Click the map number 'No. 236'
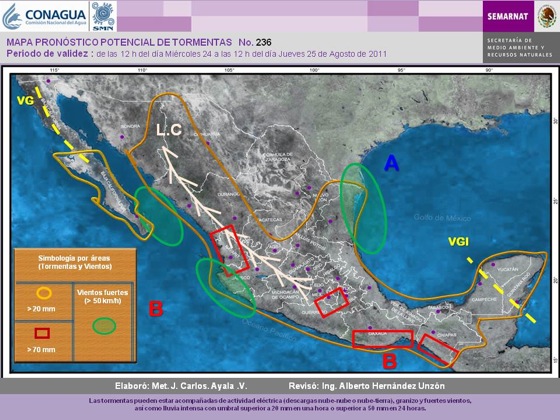This screenshot has width=560, height=420. coord(255,42)
